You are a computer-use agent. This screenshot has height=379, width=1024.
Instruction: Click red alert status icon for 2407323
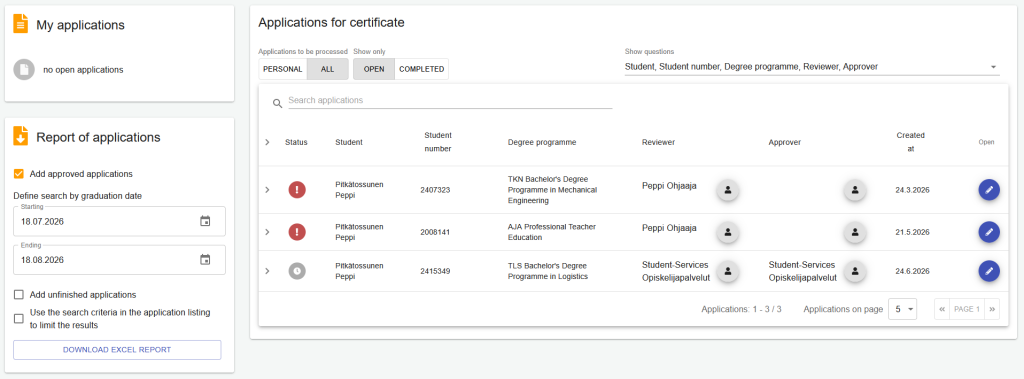(x=297, y=190)
